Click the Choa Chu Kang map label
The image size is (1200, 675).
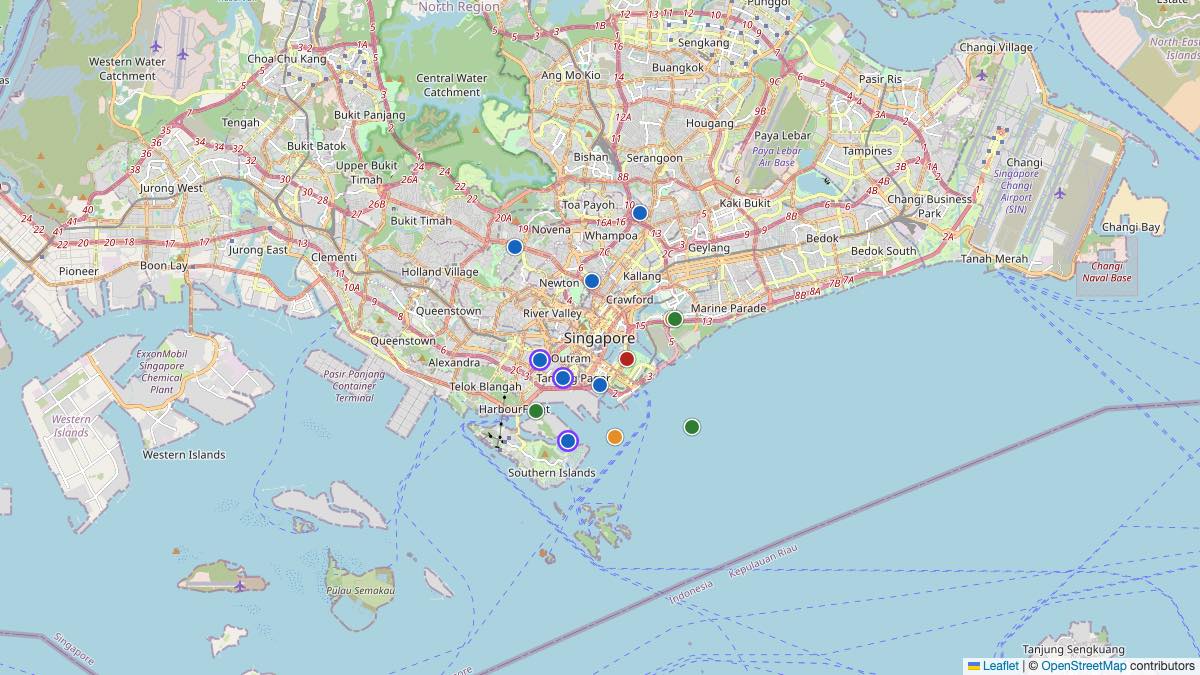(287, 59)
